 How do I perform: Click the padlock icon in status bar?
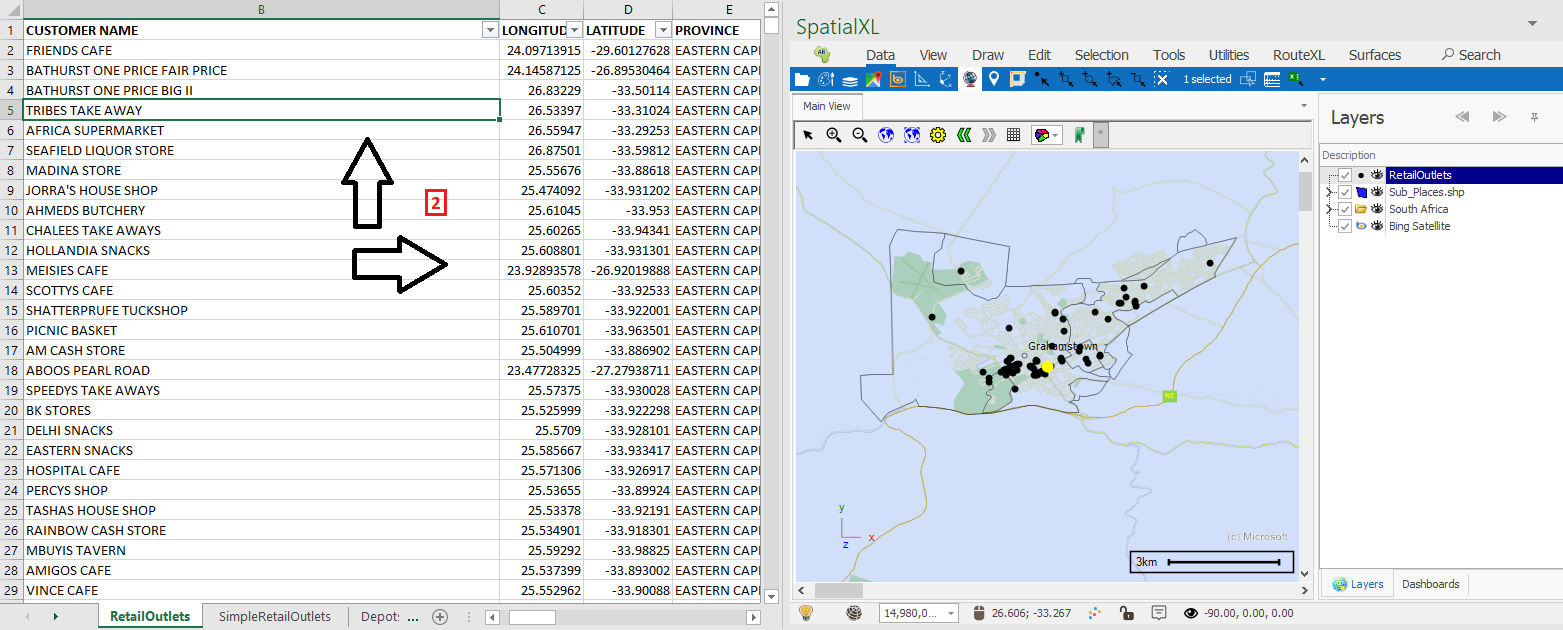click(1126, 613)
